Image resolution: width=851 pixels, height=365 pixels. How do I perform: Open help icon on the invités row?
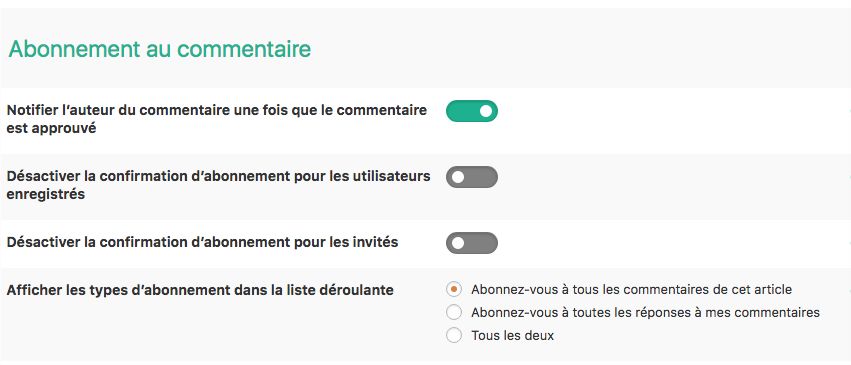tap(848, 243)
